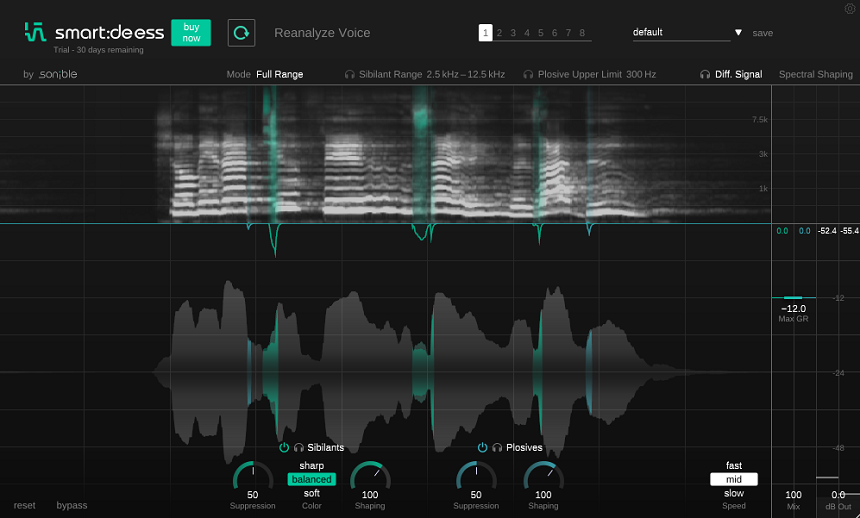Set Speed to mid
The image size is (860, 518).
734,479
